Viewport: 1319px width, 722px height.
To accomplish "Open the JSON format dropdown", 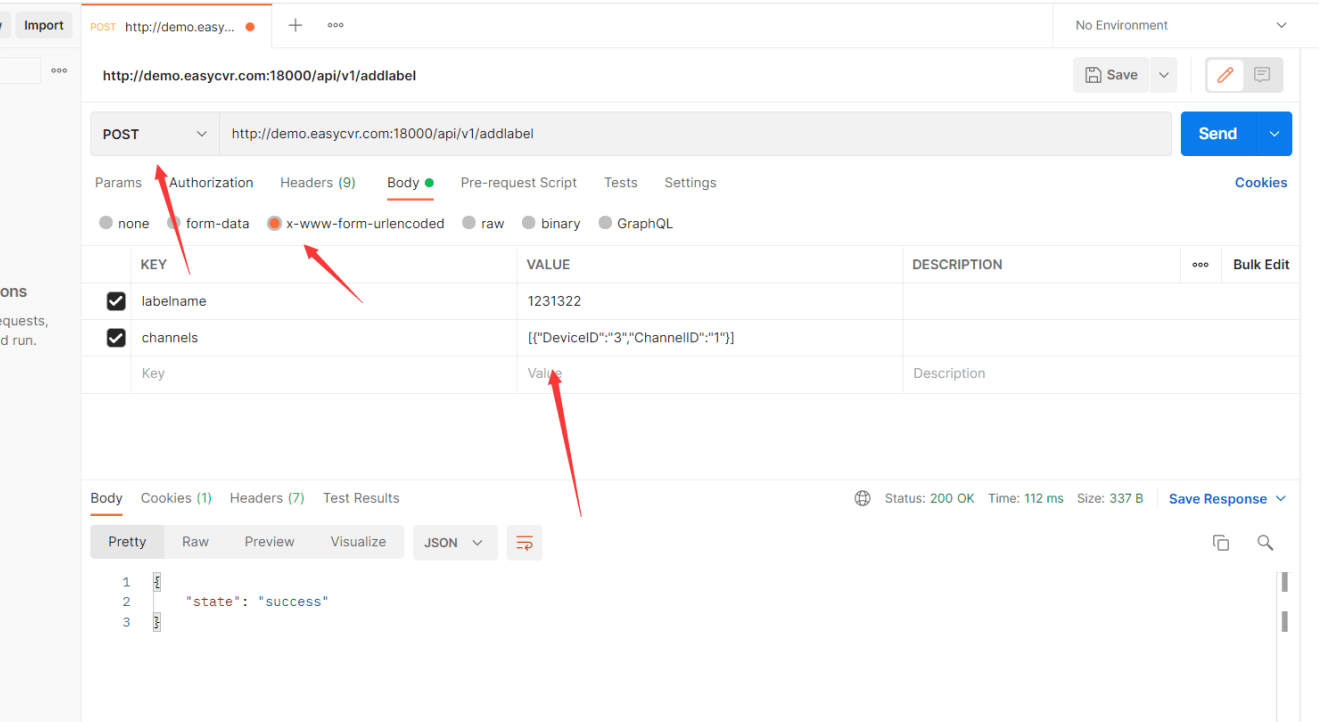I will pos(454,542).
